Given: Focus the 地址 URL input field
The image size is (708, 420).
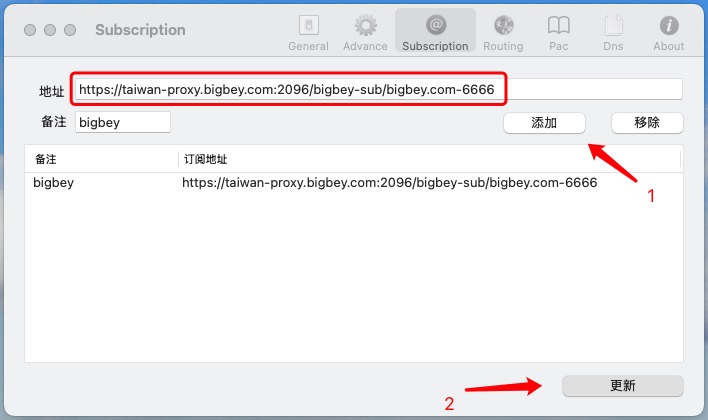Looking at the screenshot, I should 378,89.
